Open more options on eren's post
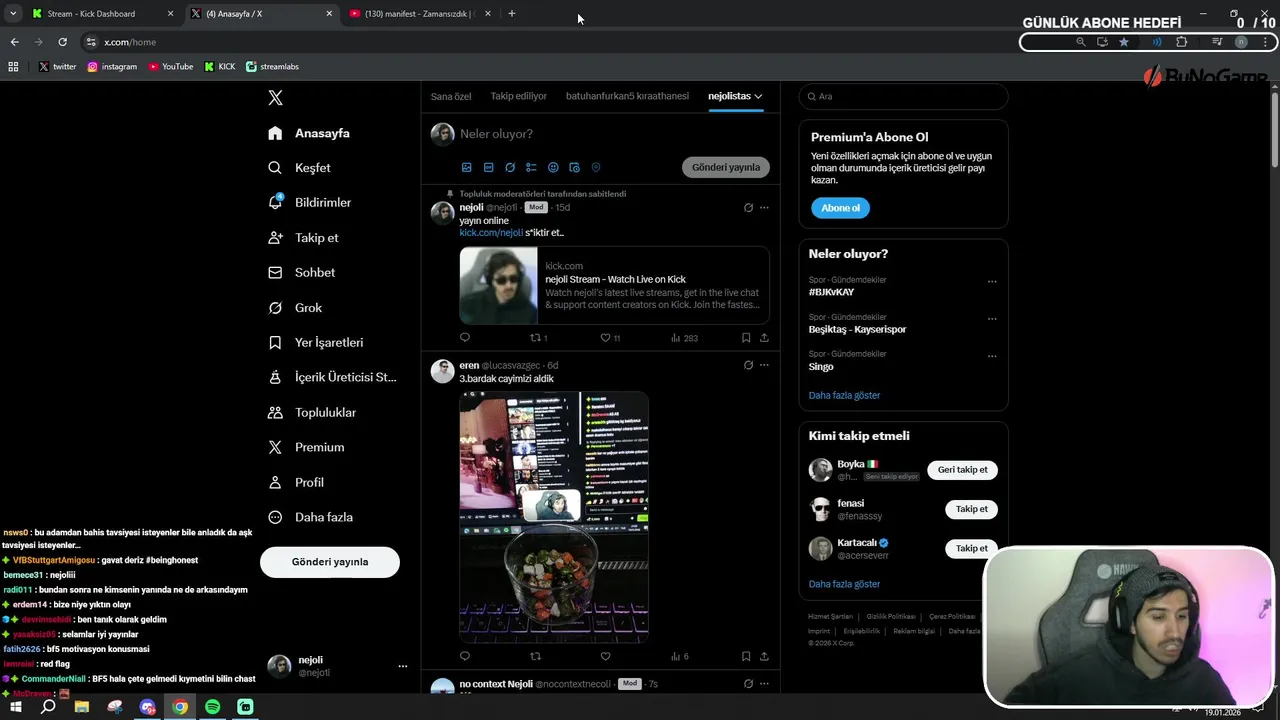 (x=764, y=365)
